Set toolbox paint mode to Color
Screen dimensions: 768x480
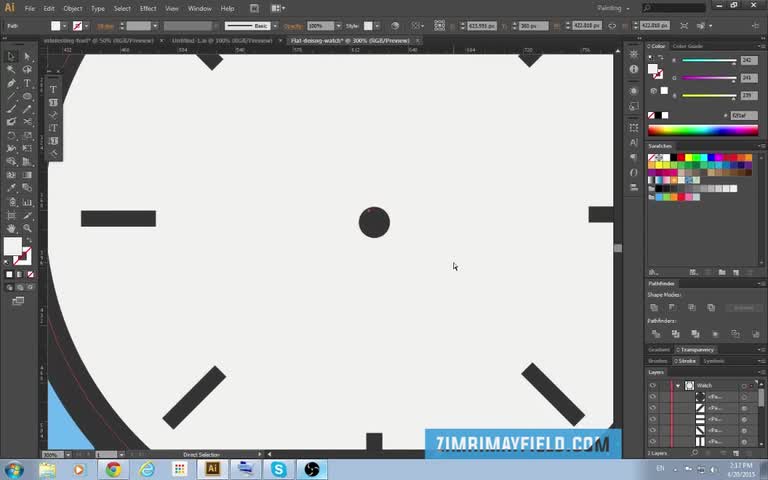point(9,275)
